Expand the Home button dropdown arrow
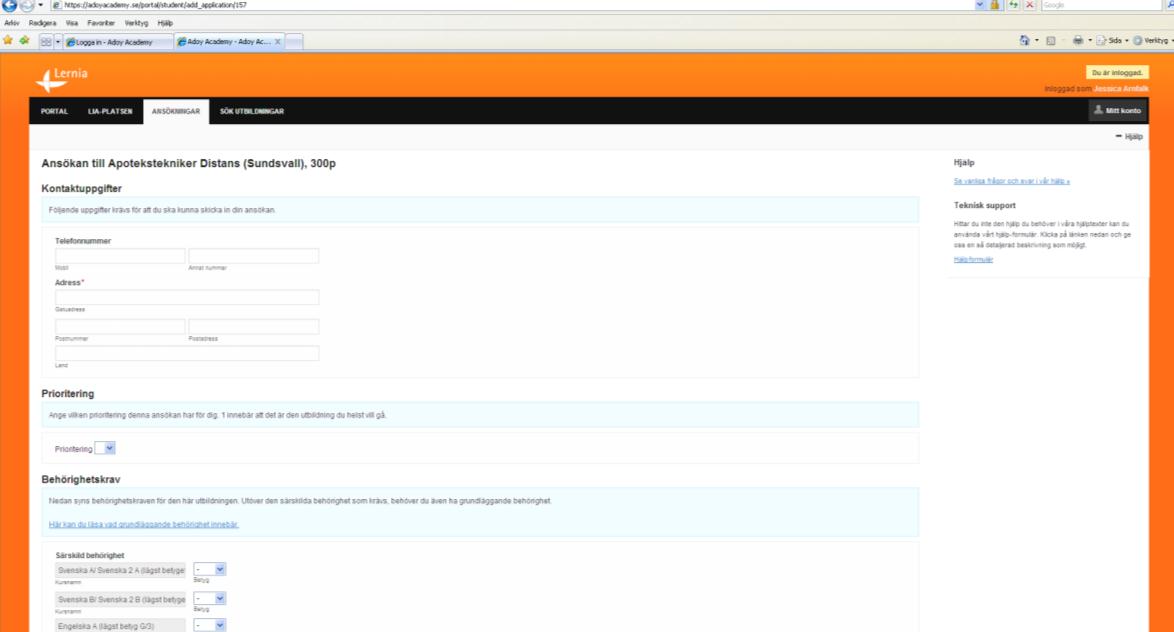Viewport: 1174px width, 632px height. click(1036, 40)
